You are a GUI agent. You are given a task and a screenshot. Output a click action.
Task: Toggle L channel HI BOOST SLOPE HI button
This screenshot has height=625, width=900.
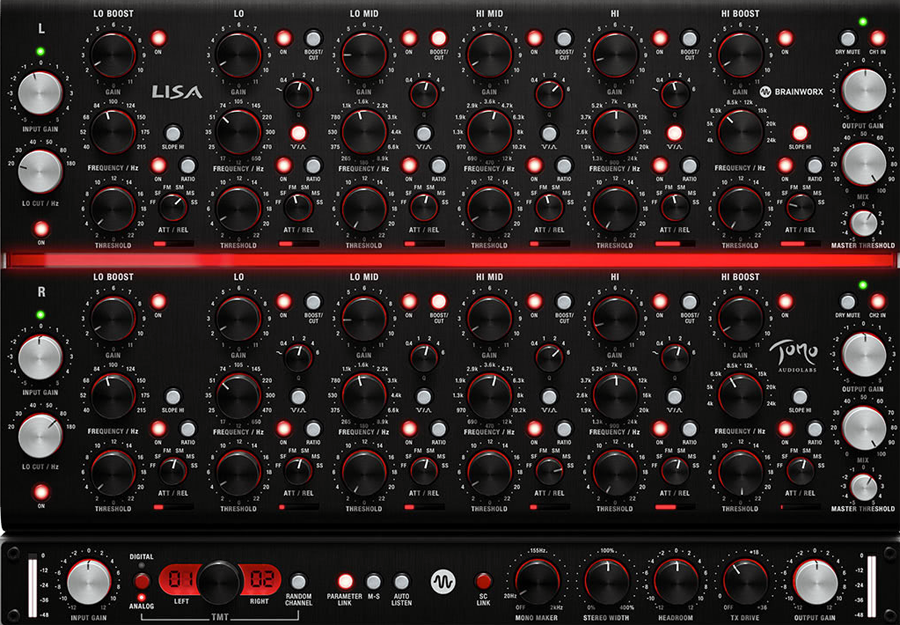click(x=800, y=134)
